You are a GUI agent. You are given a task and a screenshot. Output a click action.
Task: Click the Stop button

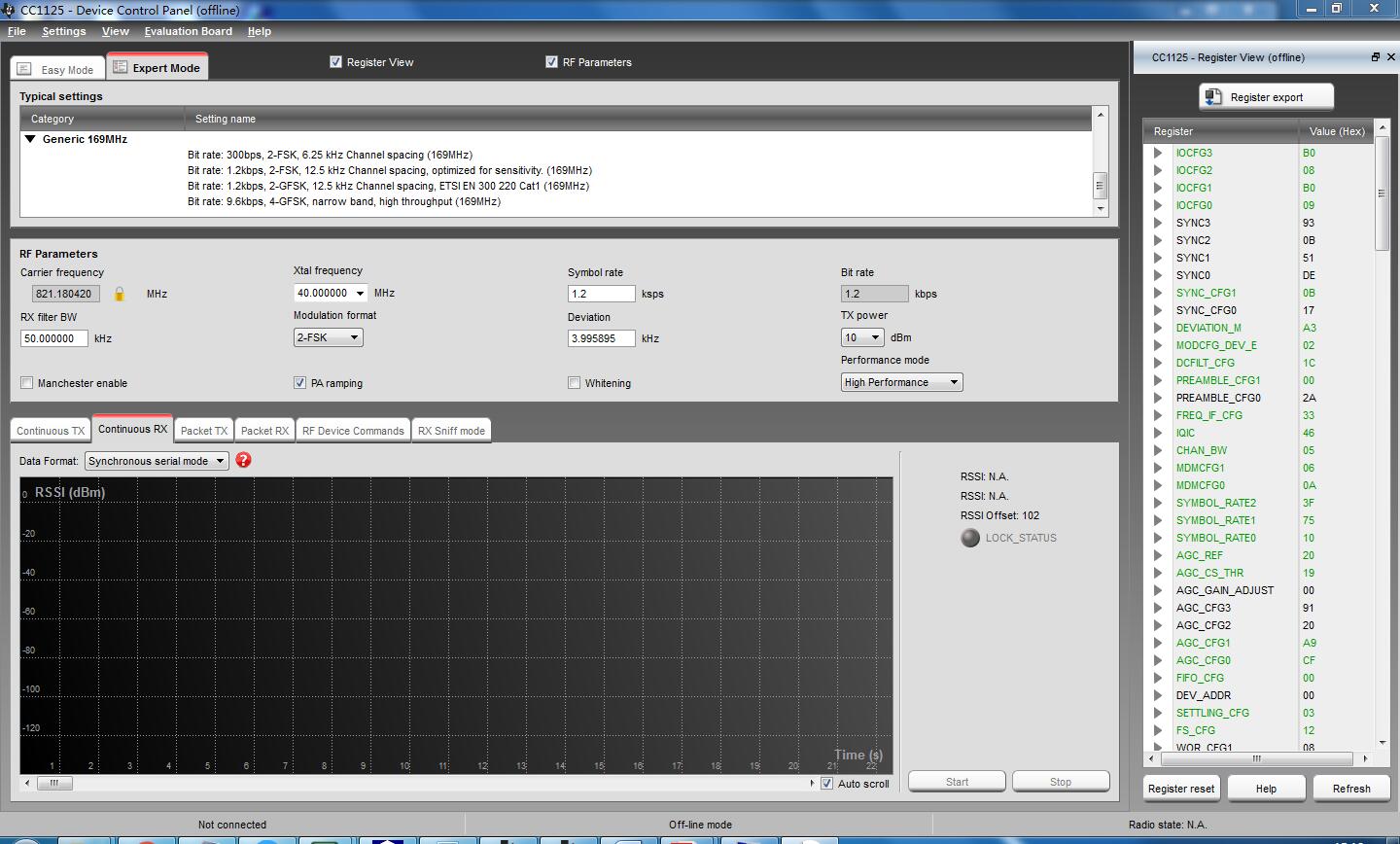point(1061,782)
